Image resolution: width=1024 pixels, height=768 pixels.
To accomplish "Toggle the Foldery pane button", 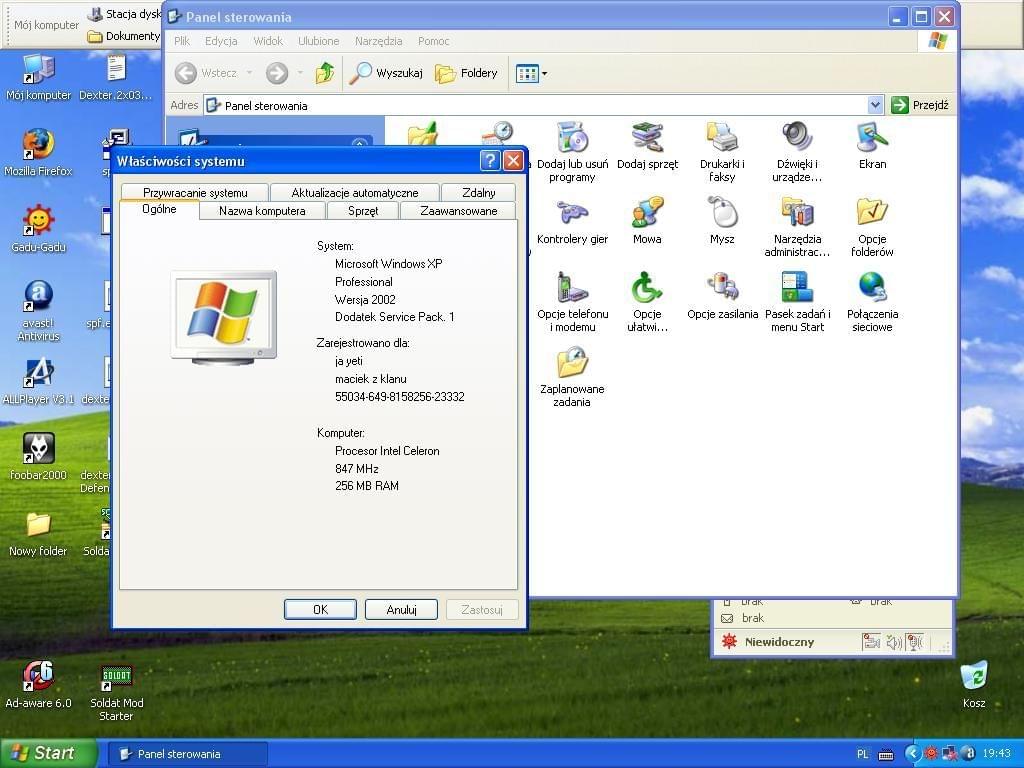I will [466, 73].
